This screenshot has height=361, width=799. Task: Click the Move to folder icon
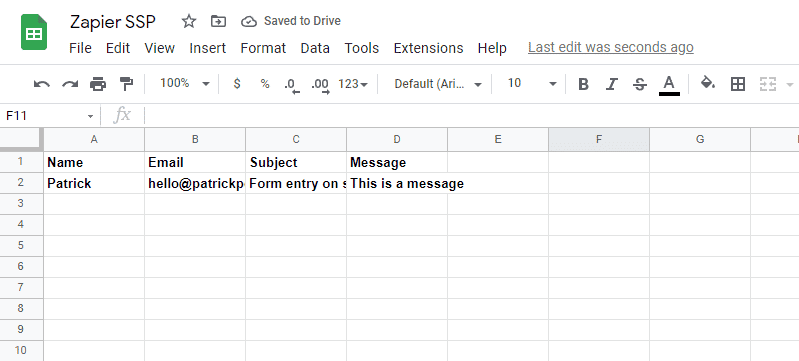click(218, 21)
